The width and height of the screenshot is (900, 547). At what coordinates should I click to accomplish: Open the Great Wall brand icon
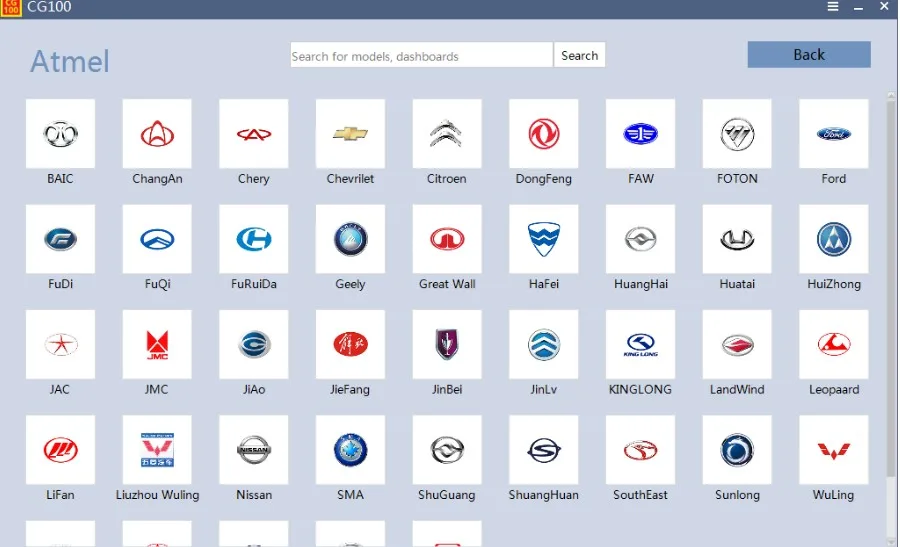click(x=447, y=239)
